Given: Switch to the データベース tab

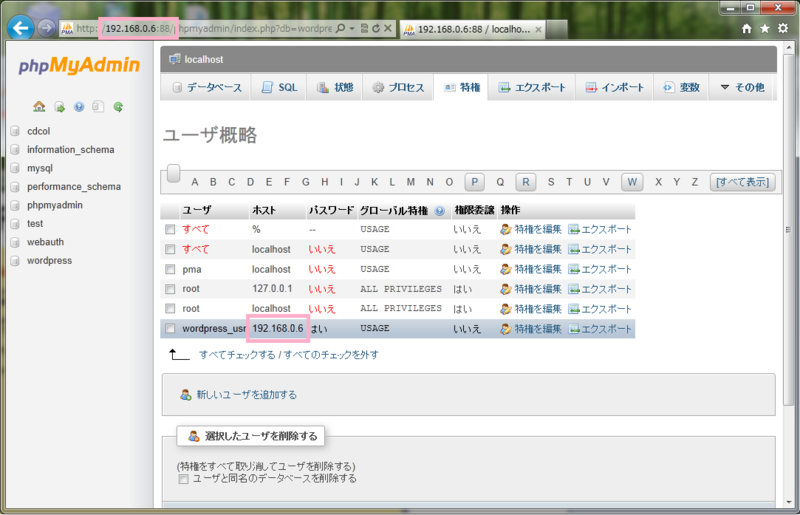Looking at the screenshot, I should coord(206,87).
